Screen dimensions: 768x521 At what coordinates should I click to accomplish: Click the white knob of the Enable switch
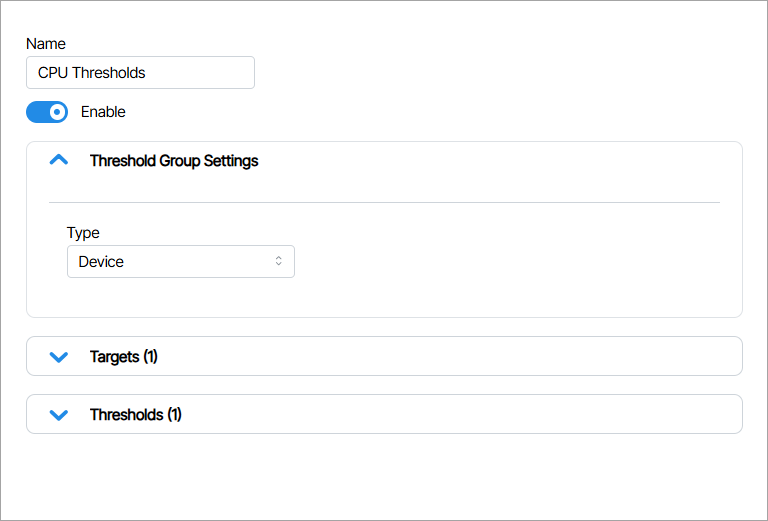(x=57, y=112)
